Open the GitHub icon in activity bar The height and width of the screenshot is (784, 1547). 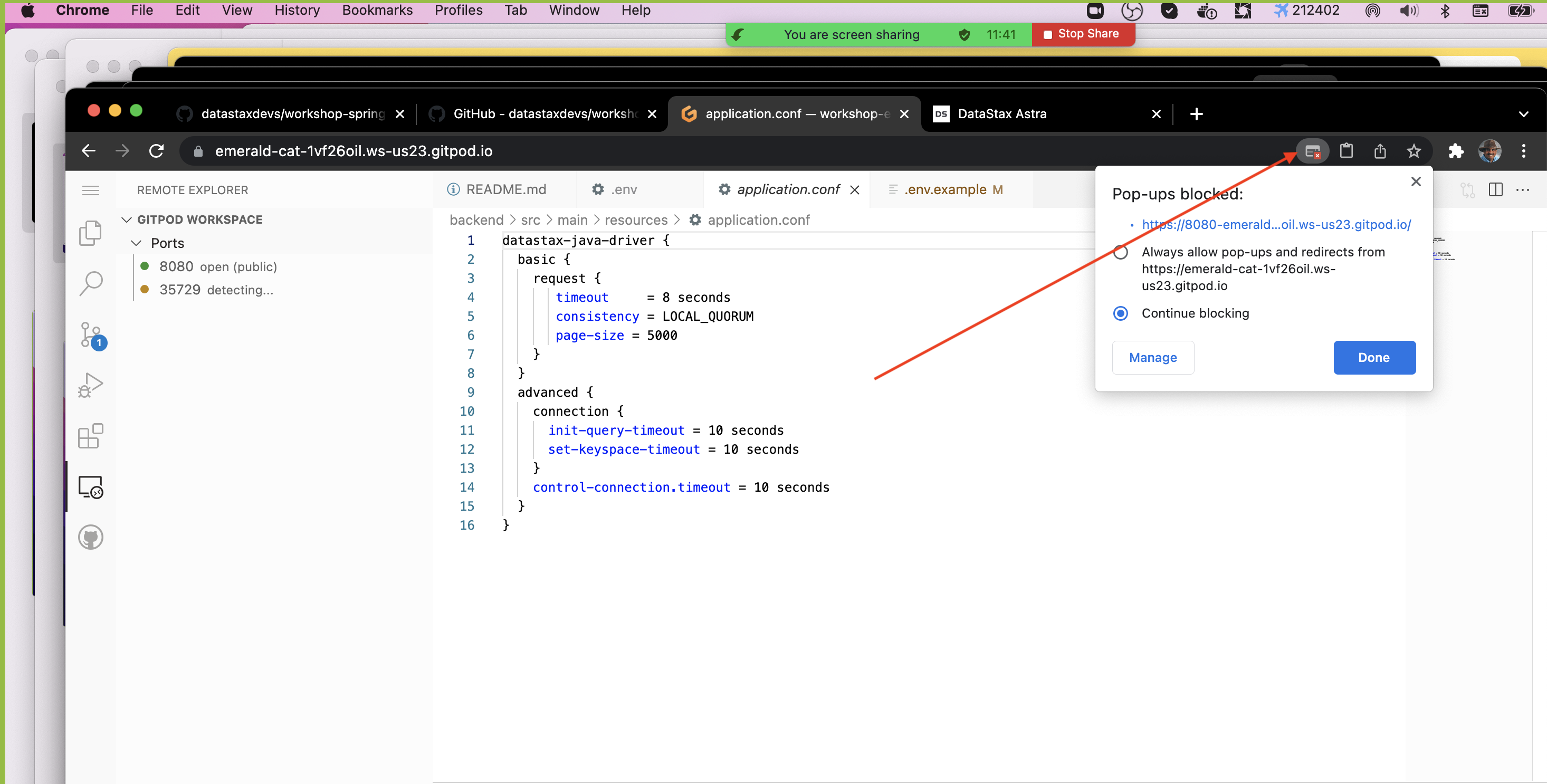click(91, 537)
